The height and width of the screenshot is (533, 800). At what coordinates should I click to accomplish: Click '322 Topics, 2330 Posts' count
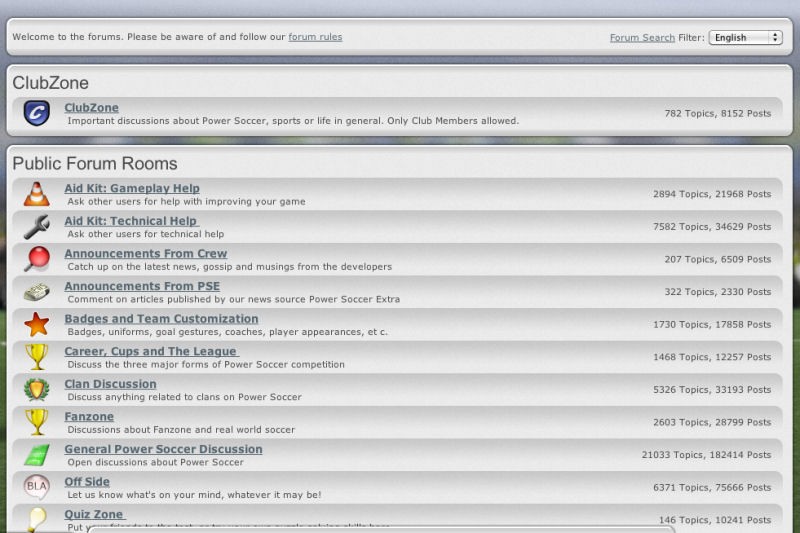pos(717,292)
